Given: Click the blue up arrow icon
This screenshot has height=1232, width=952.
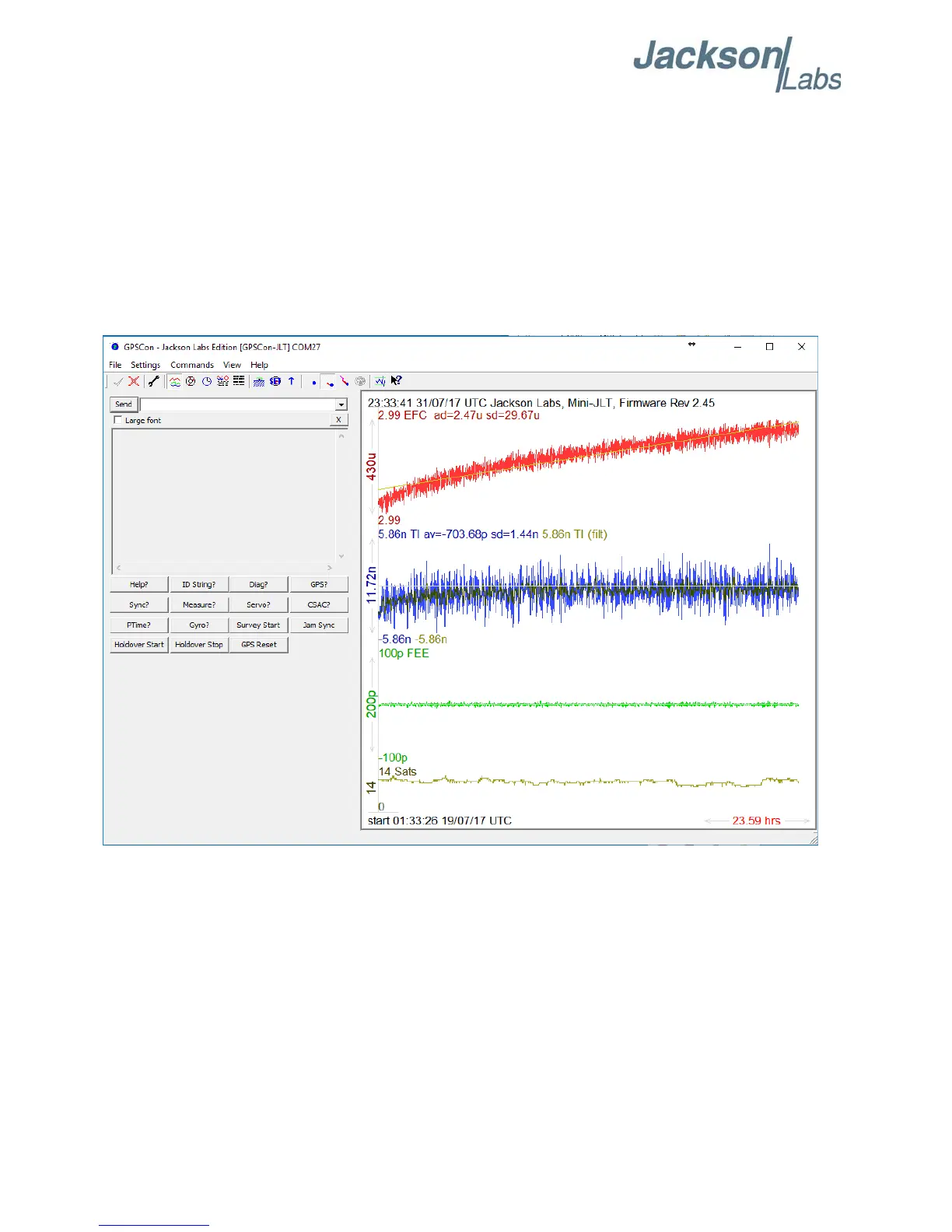Looking at the screenshot, I should tap(292, 381).
